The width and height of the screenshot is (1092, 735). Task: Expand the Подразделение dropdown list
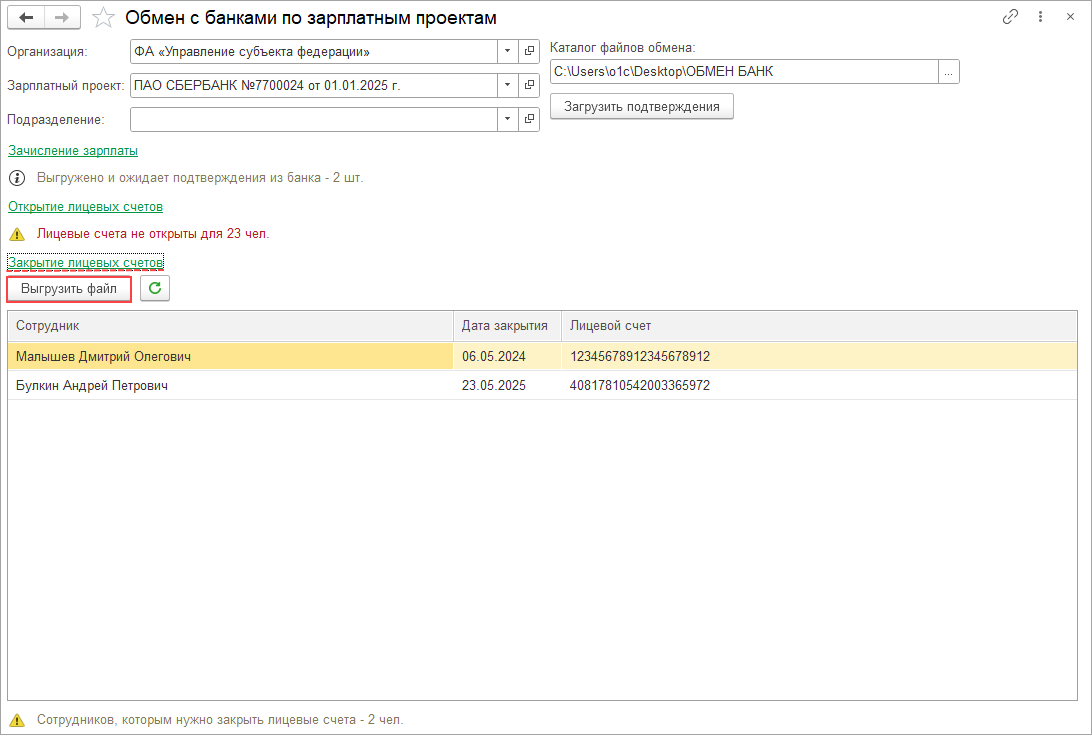pos(507,119)
